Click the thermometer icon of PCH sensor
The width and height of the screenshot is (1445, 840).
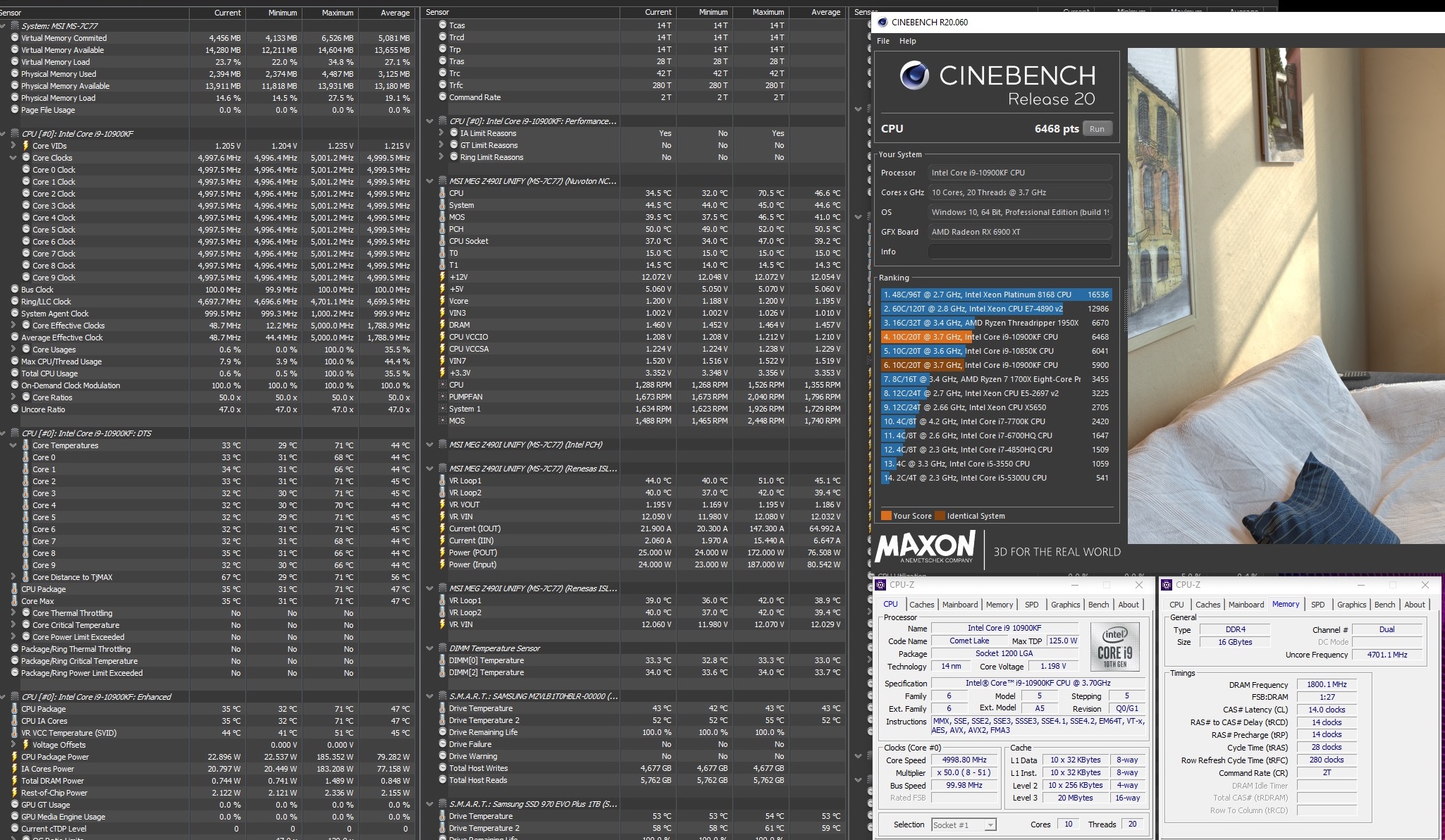[443, 229]
